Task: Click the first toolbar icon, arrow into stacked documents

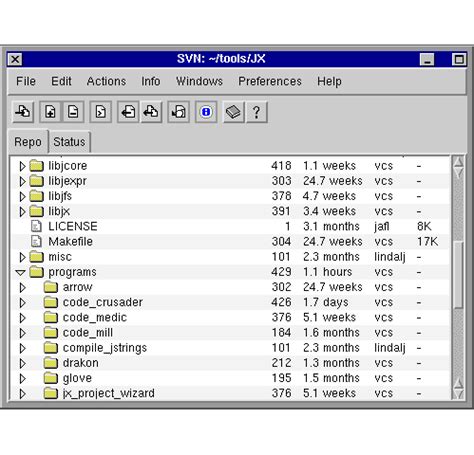Action: pos(23,112)
